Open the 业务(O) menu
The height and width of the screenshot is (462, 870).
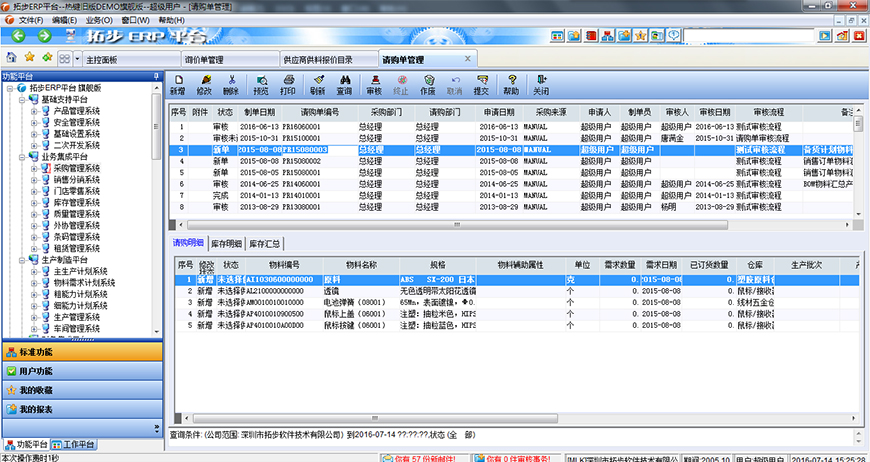(99, 20)
